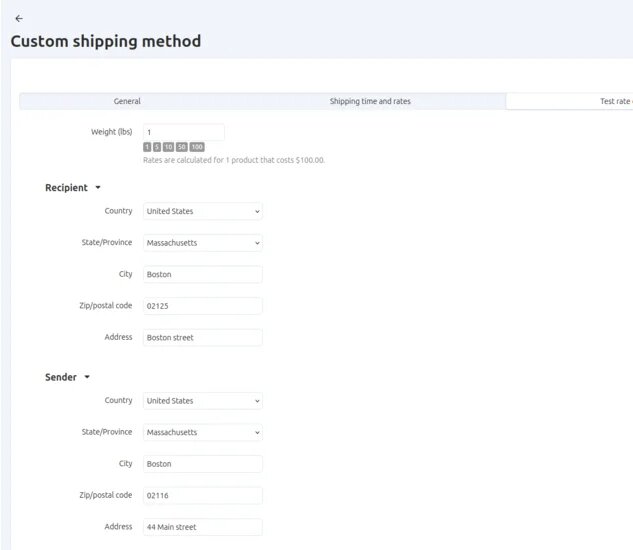The height and width of the screenshot is (550, 633).
Task: Click the Sender Address field 44 Main street
Action: pos(203,527)
